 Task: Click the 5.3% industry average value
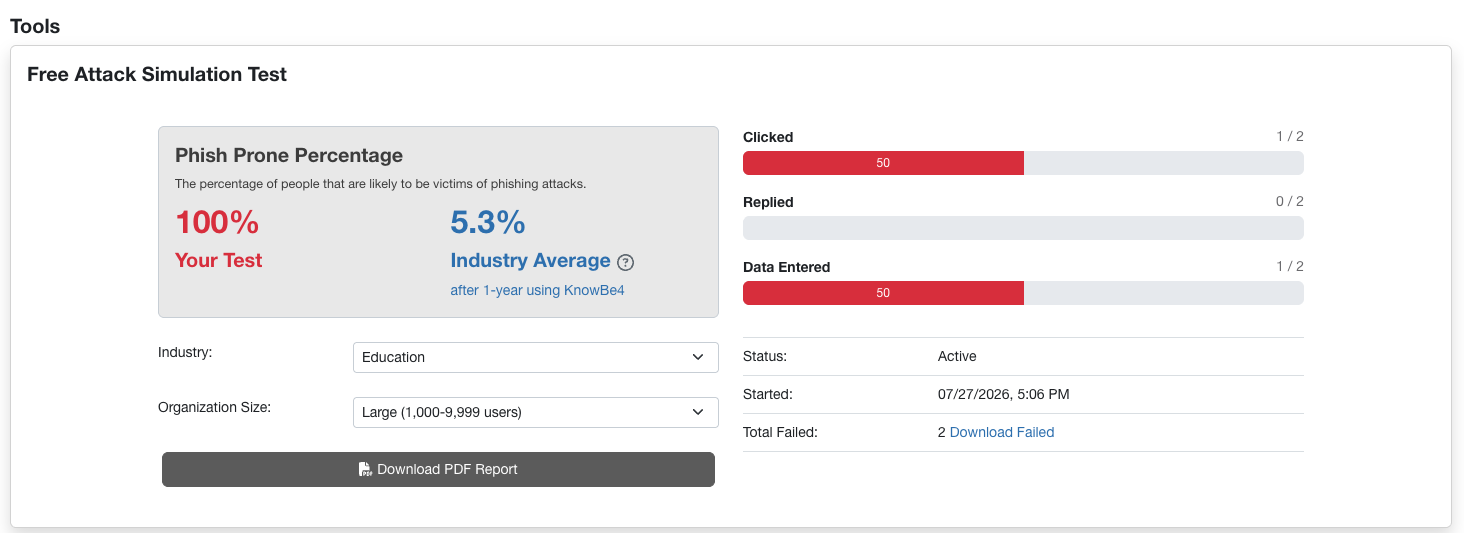click(488, 222)
